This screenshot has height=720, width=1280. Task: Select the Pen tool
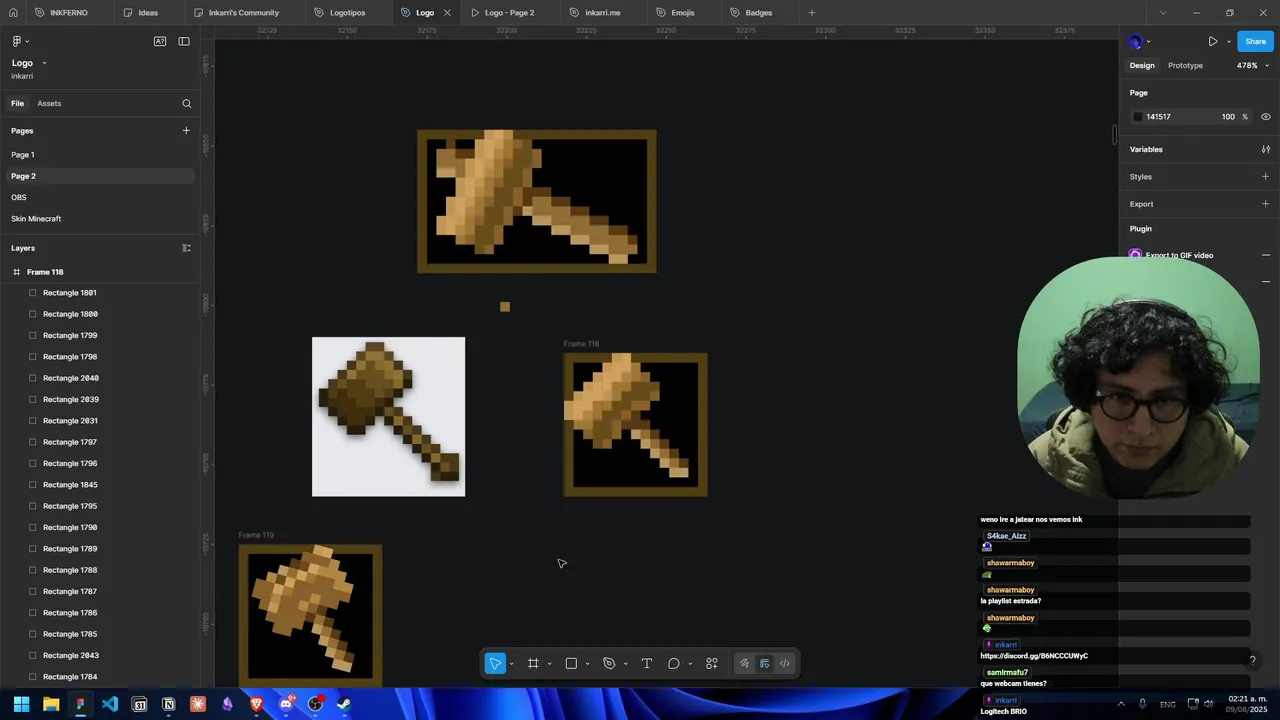click(609, 663)
